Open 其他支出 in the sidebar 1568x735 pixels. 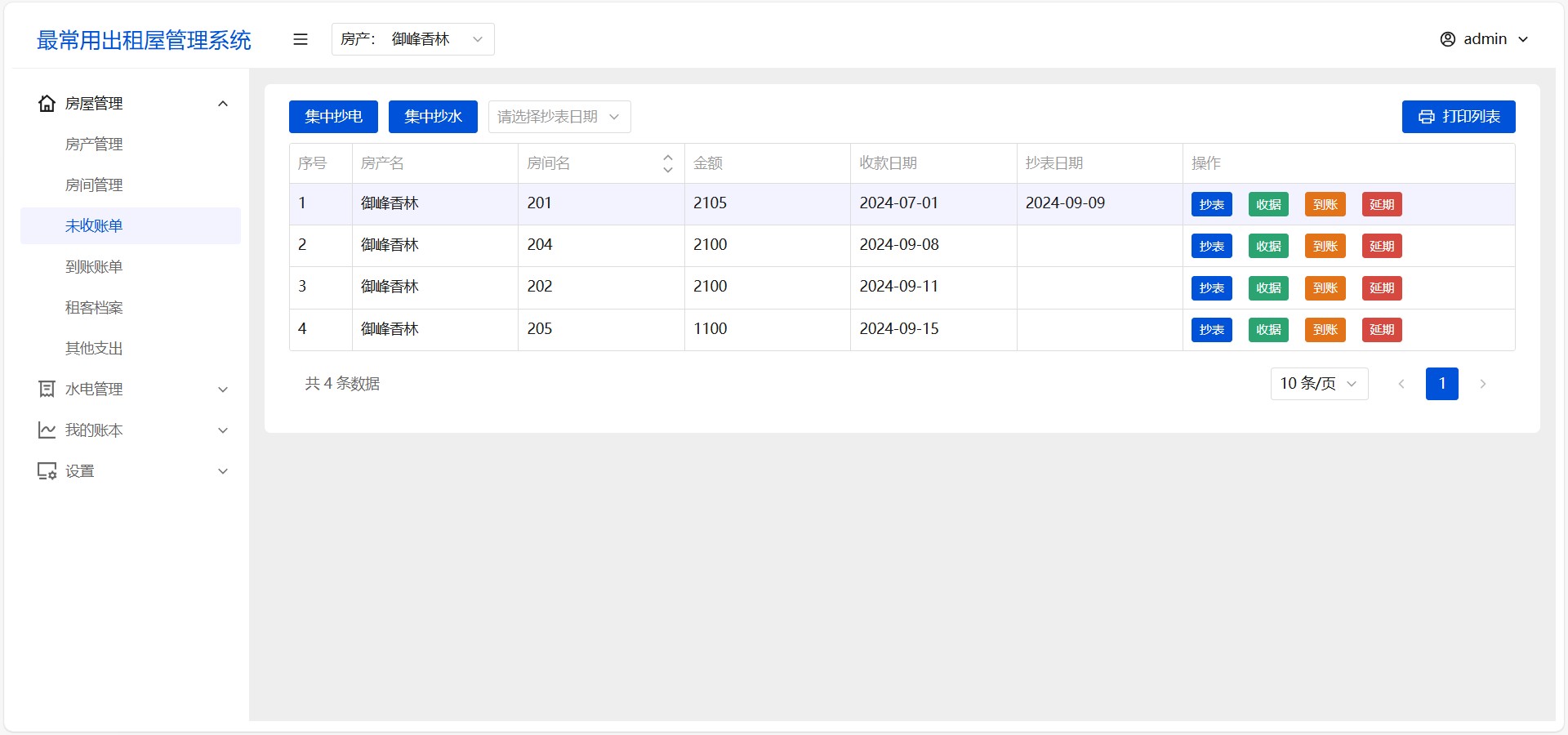131,349
